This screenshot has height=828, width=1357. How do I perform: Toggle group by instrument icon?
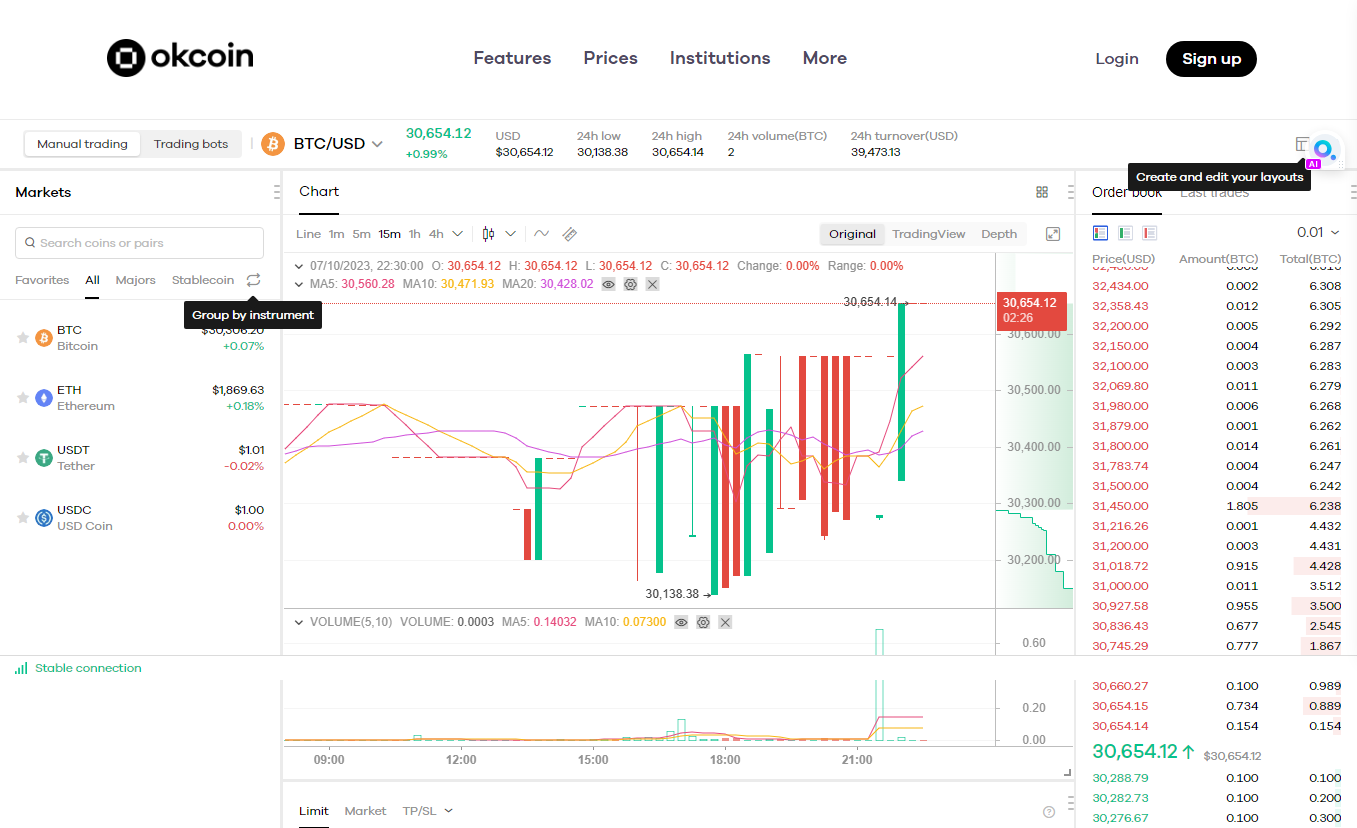coord(254,280)
